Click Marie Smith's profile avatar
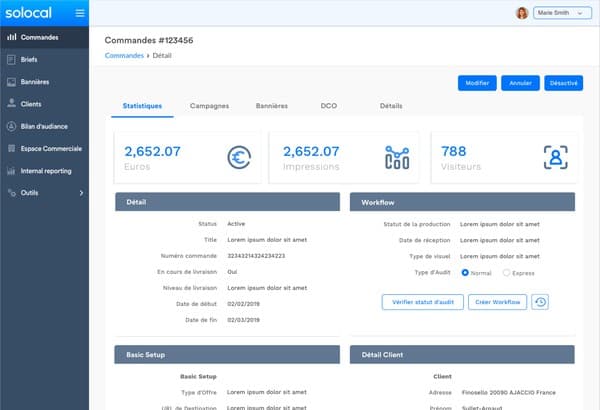Screen dimensions: 600x410 coord(521,13)
